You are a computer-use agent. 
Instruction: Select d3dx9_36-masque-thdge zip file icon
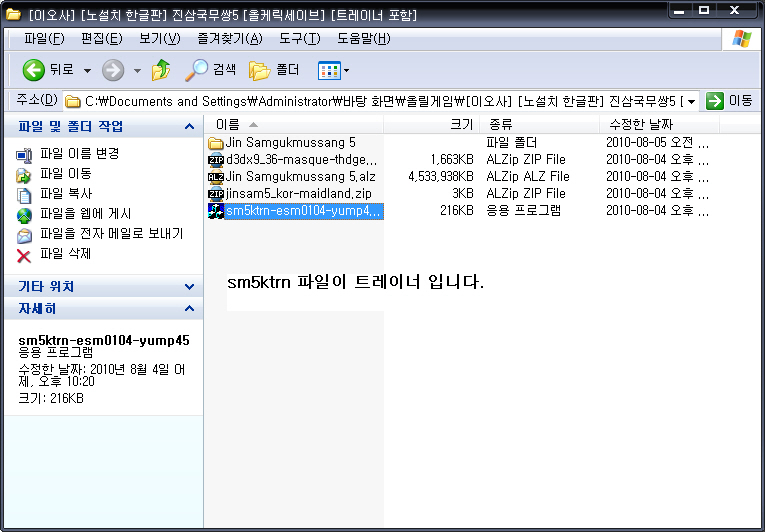215,160
